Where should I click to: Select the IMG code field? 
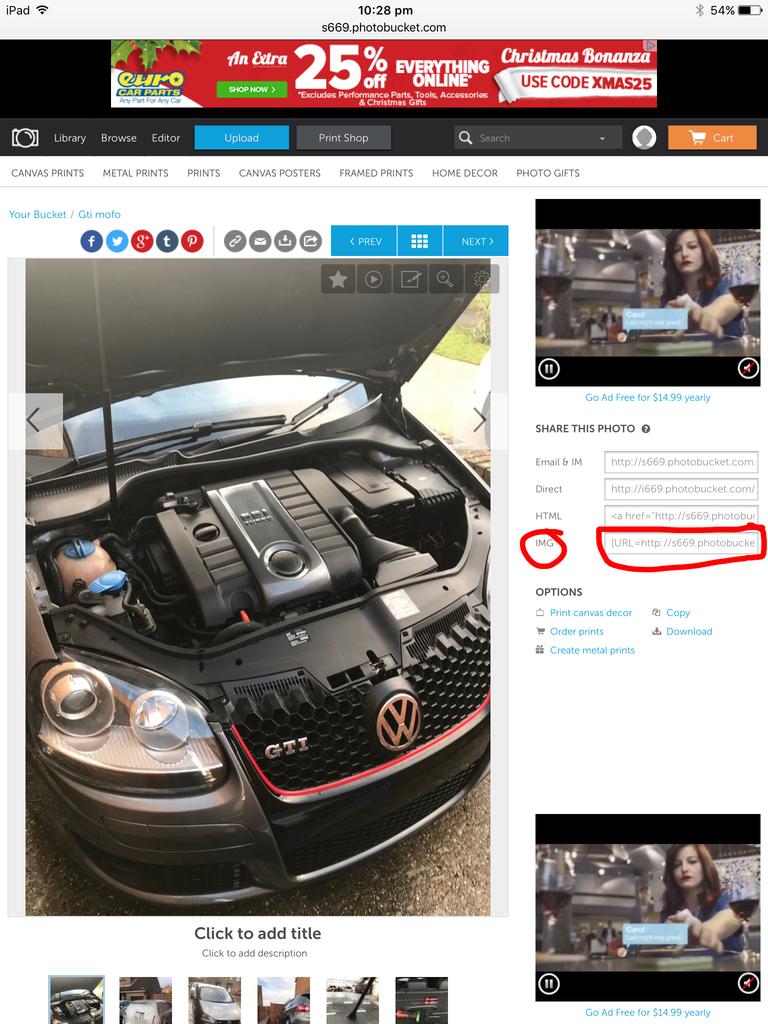[683, 543]
